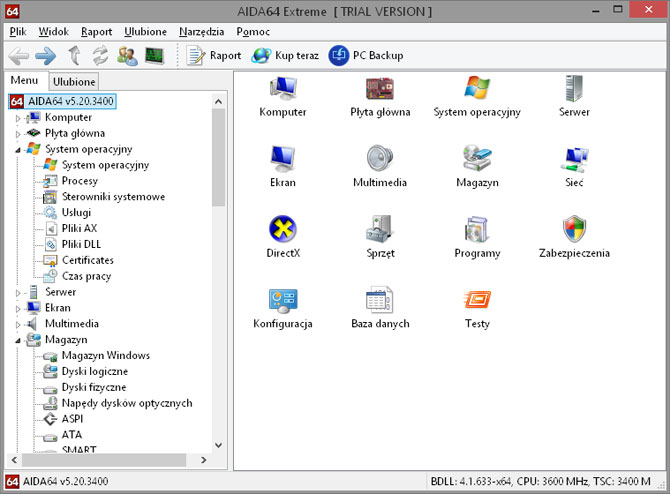Collapse the System operacyjny tree node
This screenshot has height=494, width=670.
[x=18, y=149]
